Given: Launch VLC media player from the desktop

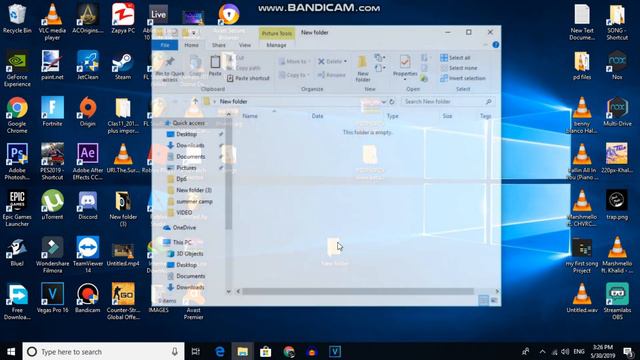Looking at the screenshot, I should click(52, 21).
